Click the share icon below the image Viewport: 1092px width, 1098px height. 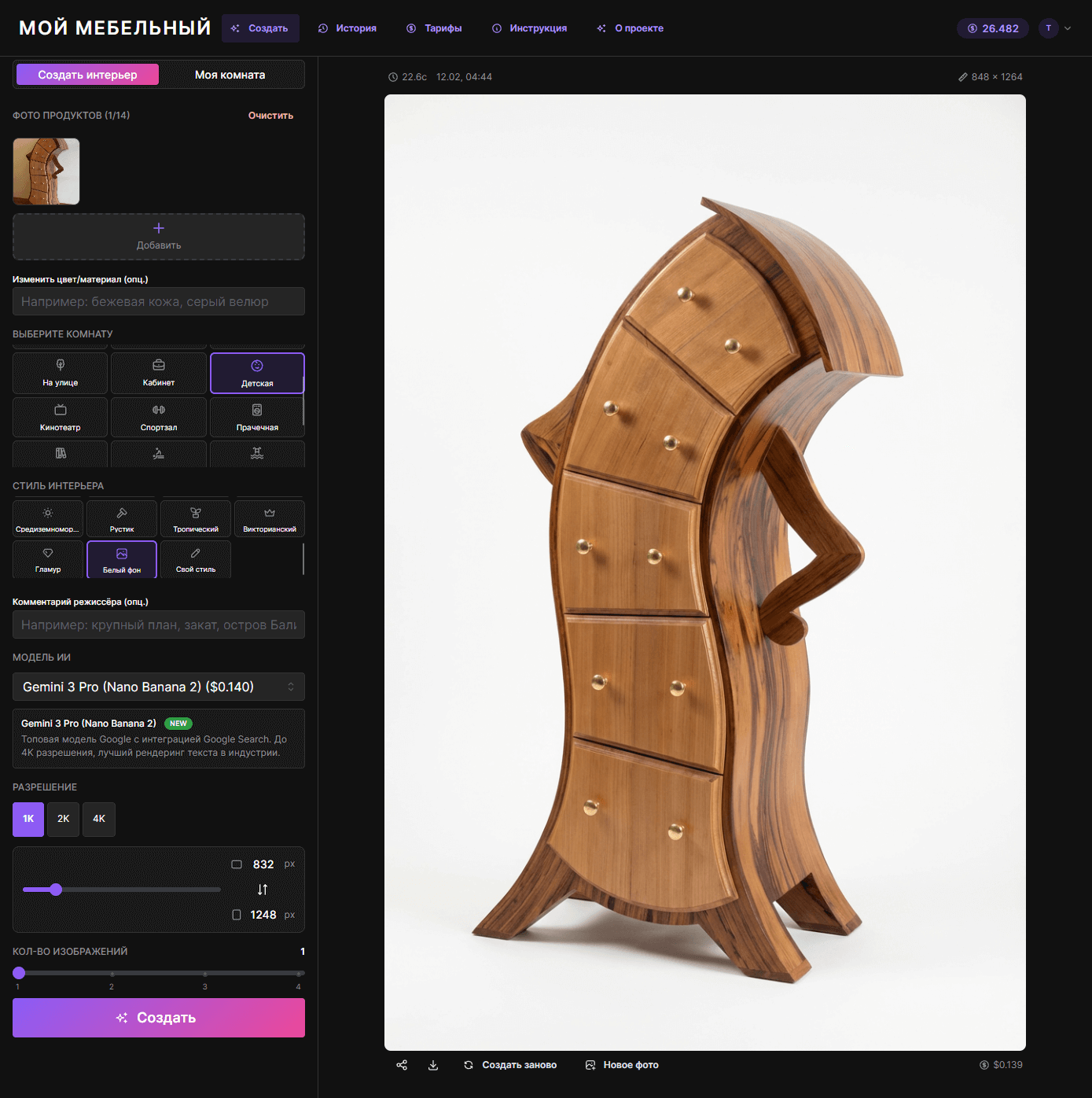[x=402, y=1065]
